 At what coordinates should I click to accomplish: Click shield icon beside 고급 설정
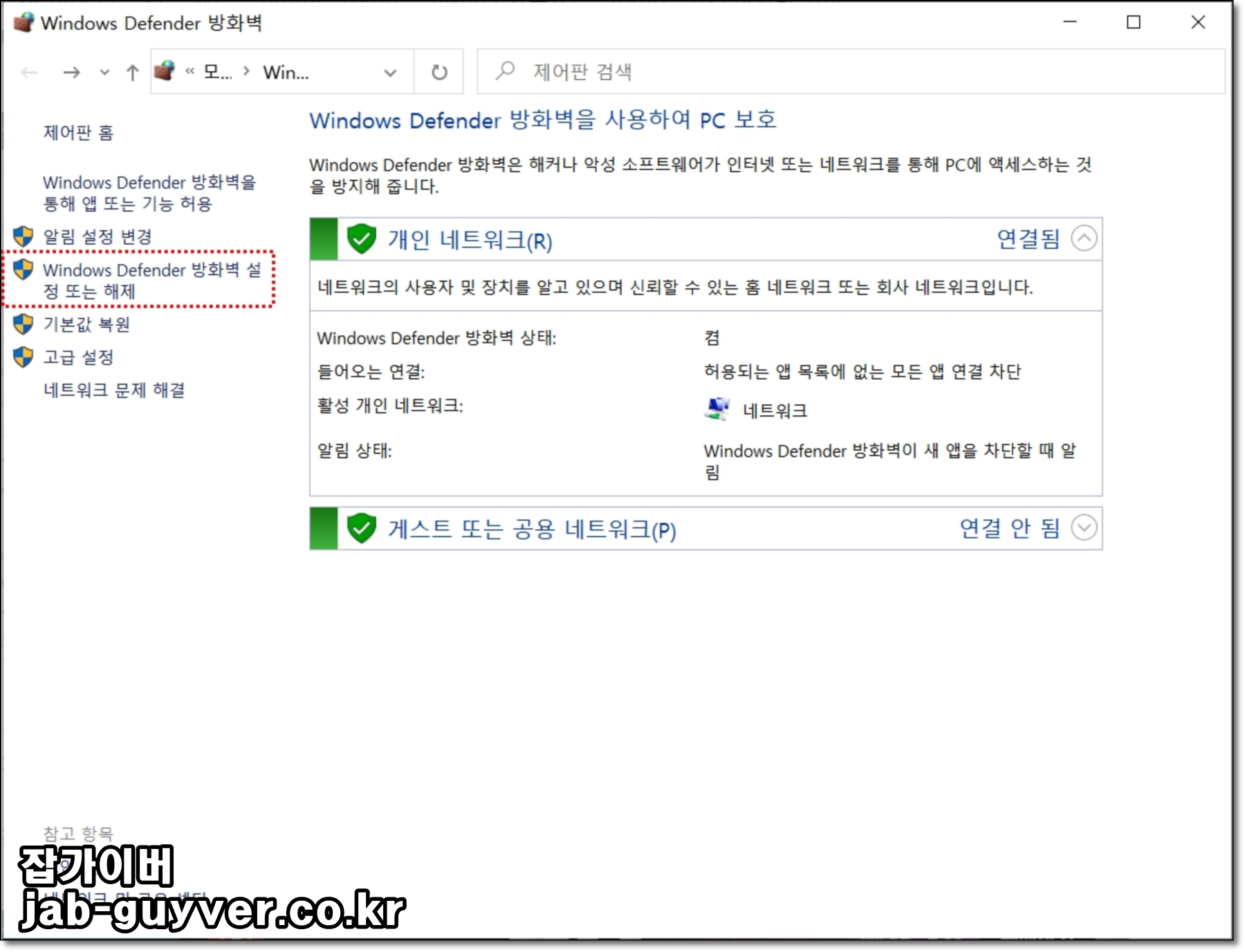click(24, 357)
